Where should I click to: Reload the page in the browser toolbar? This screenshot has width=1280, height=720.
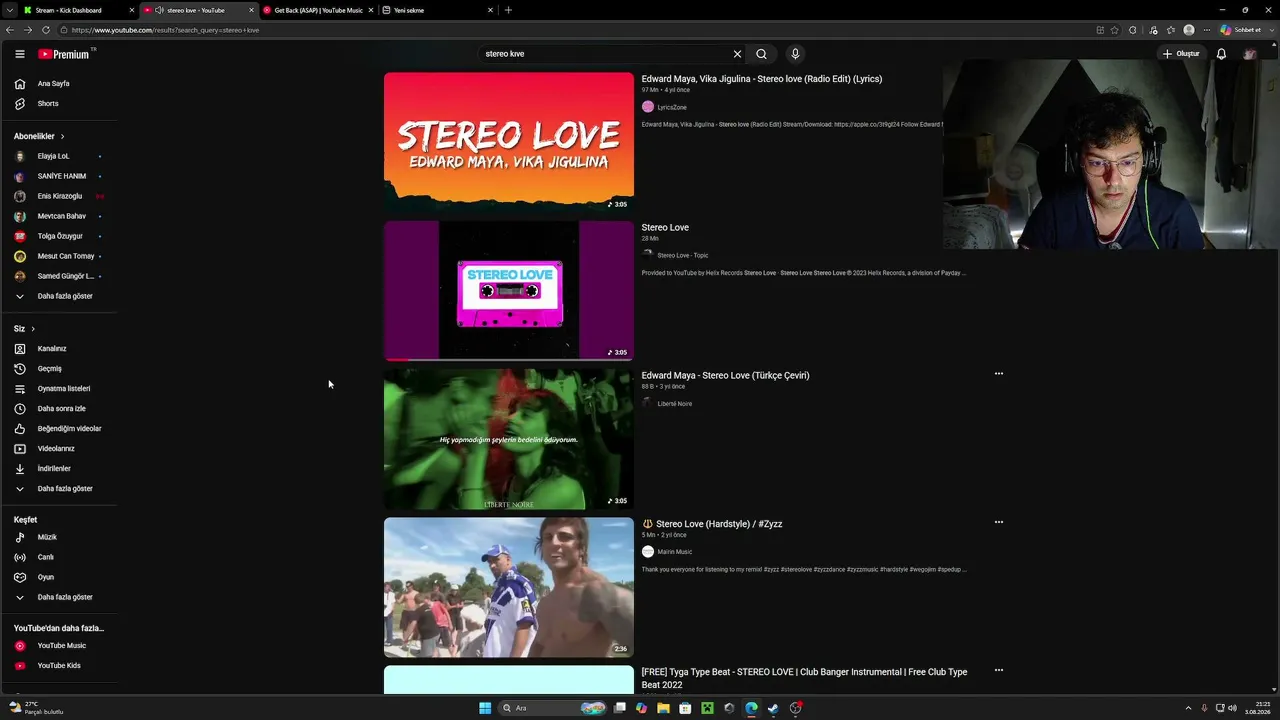[x=45, y=30]
